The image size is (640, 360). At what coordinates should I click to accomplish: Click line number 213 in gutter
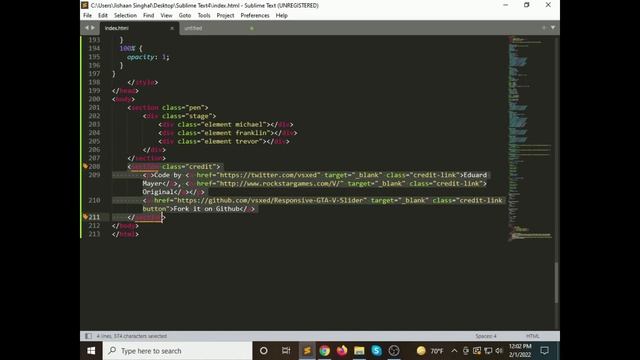[x=94, y=234]
